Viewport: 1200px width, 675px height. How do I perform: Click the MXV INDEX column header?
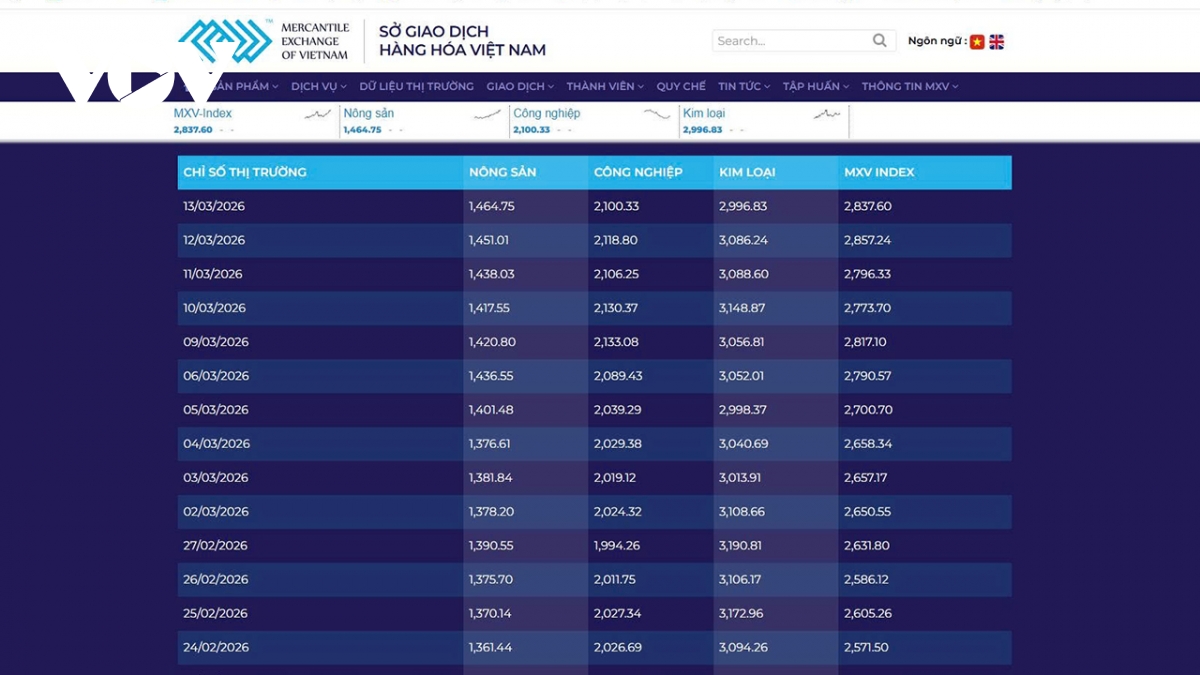[x=879, y=172]
